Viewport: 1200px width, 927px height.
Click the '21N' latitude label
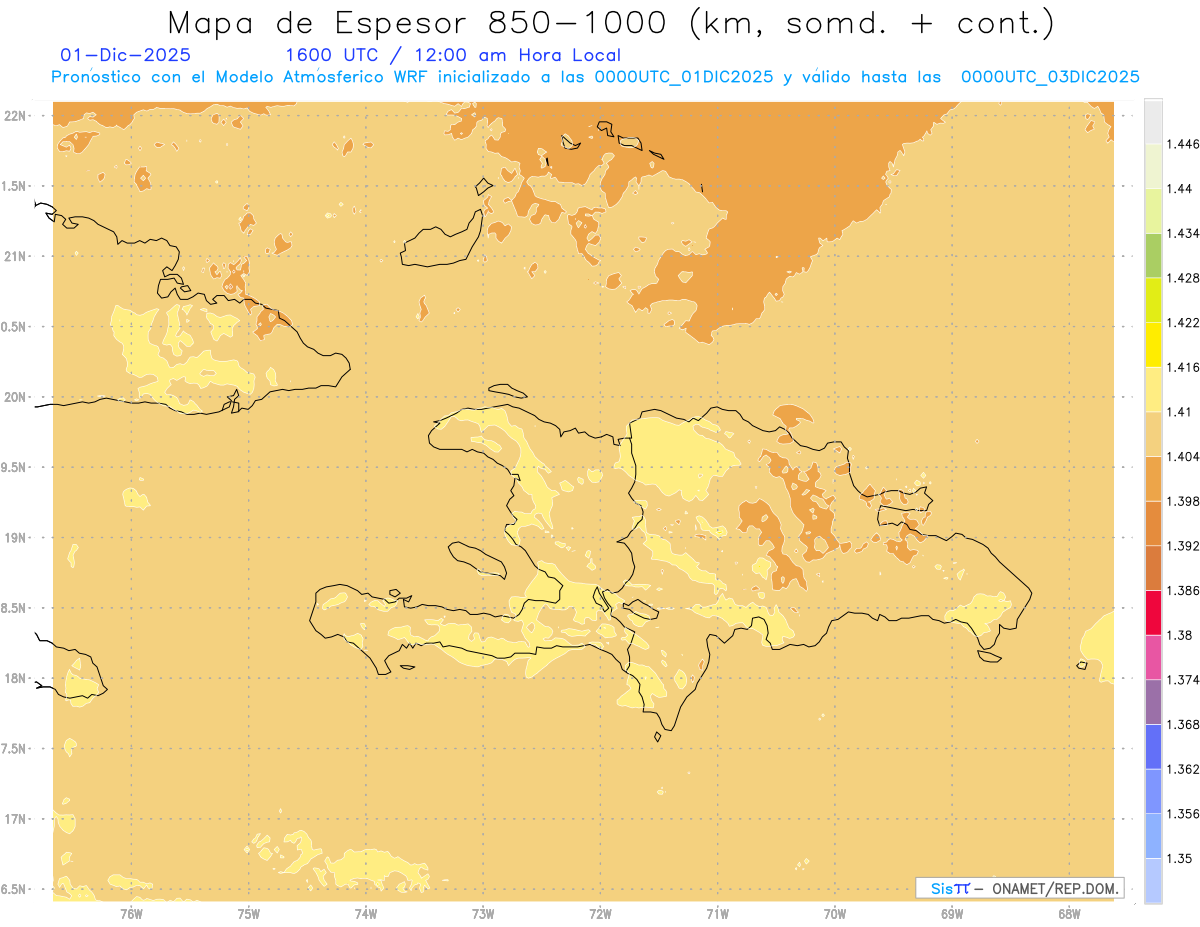pyautogui.click(x=15, y=257)
